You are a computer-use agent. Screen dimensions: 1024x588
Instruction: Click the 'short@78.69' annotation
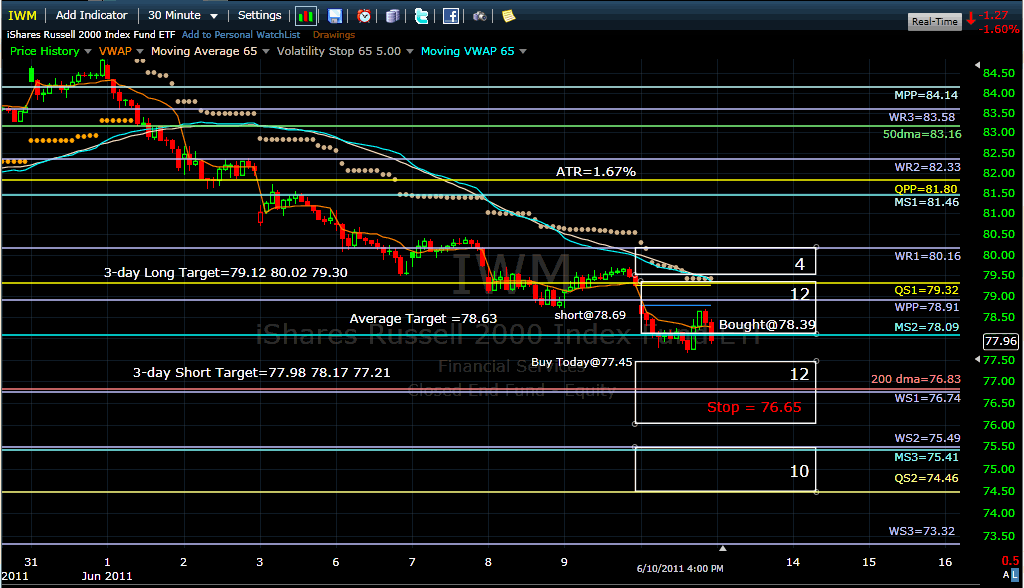click(x=590, y=315)
